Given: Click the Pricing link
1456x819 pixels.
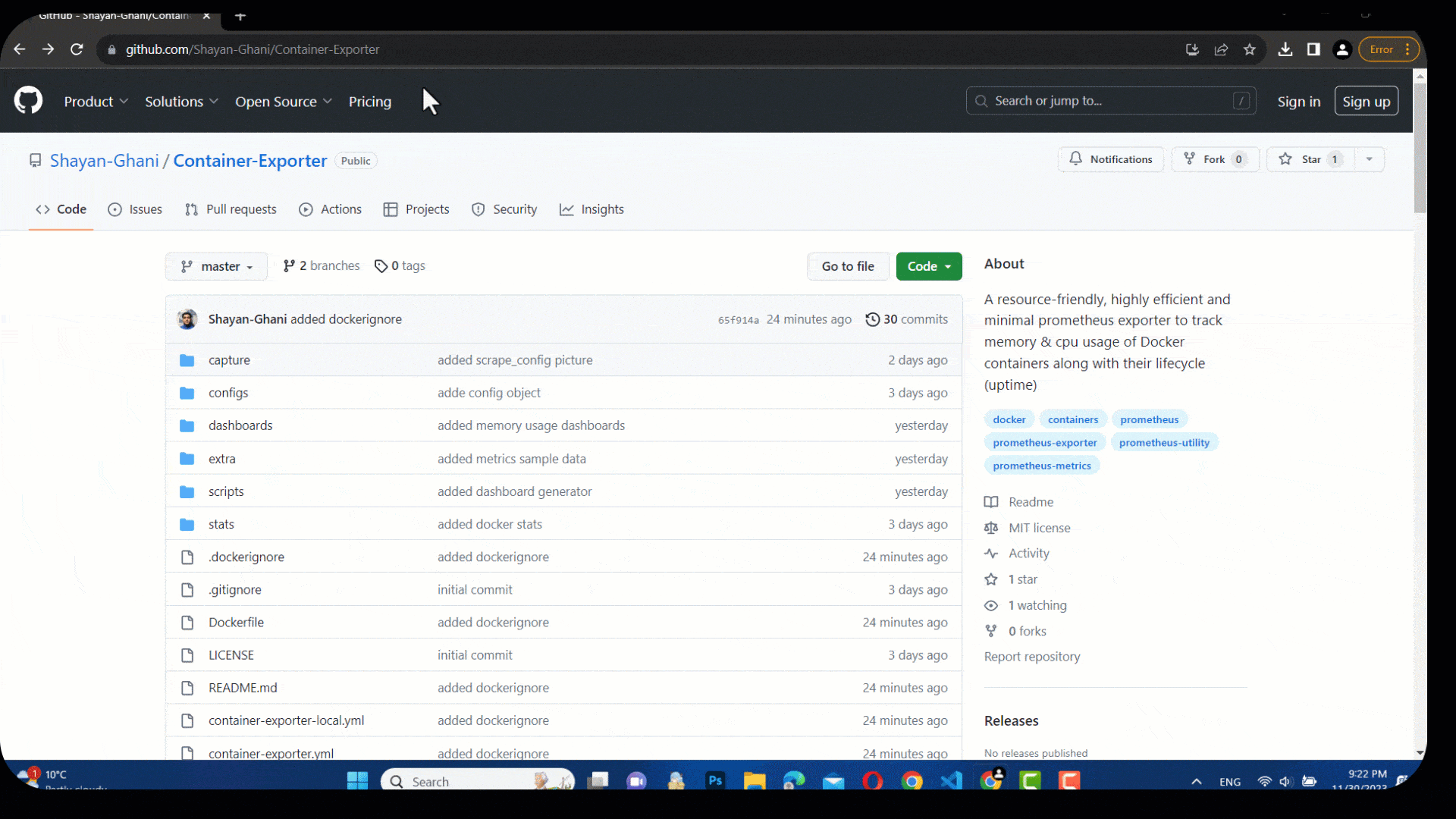Looking at the screenshot, I should click(x=370, y=102).
